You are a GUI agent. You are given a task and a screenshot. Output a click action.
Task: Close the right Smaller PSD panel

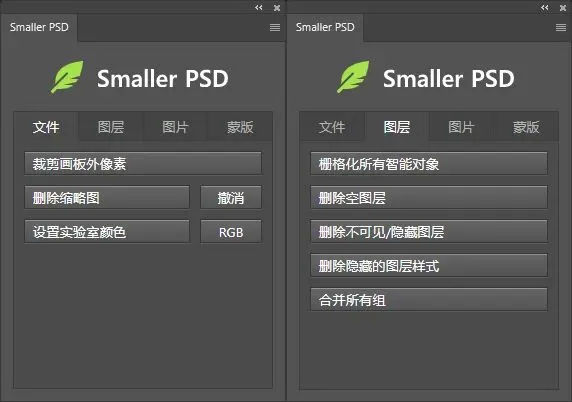click(563, 8)
